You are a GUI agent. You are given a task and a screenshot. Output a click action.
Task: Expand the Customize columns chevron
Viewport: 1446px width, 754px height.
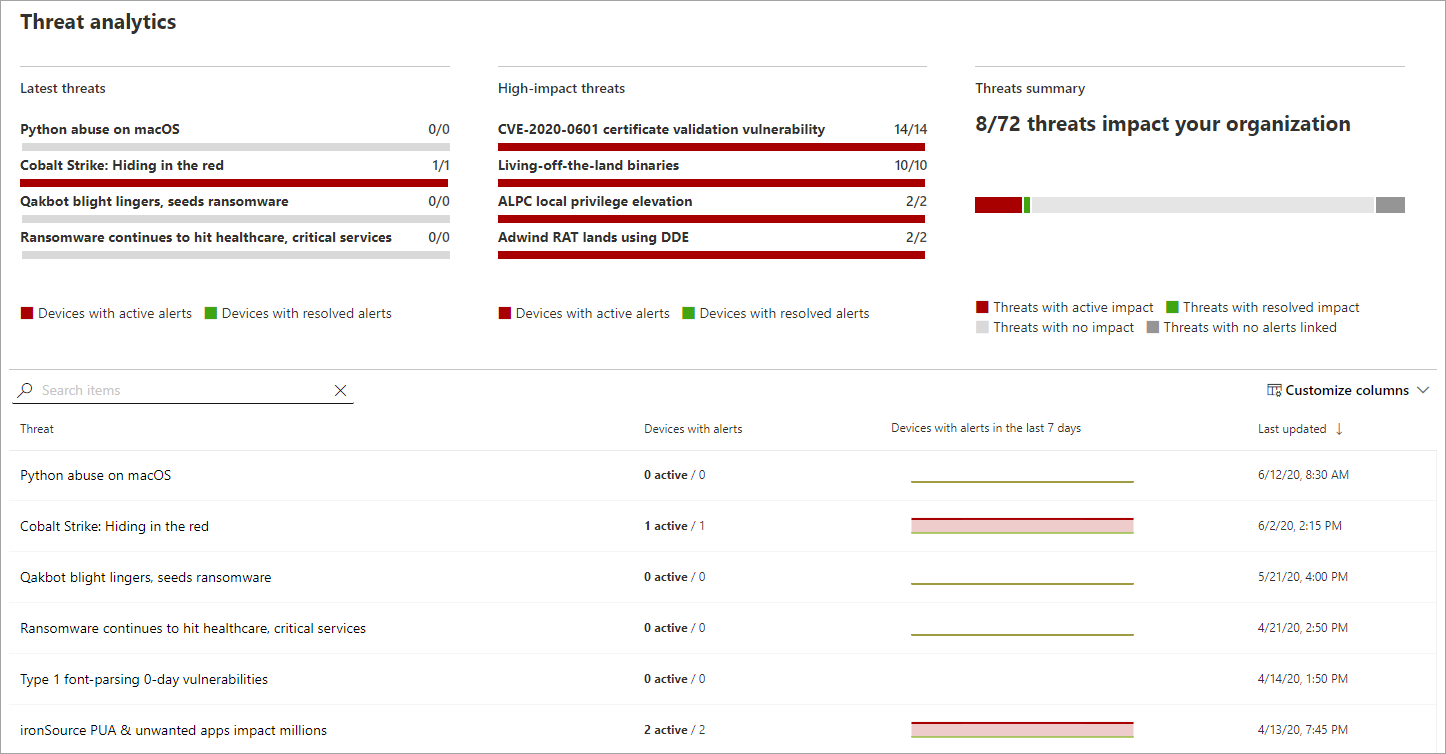click(x=1424, y=390)
